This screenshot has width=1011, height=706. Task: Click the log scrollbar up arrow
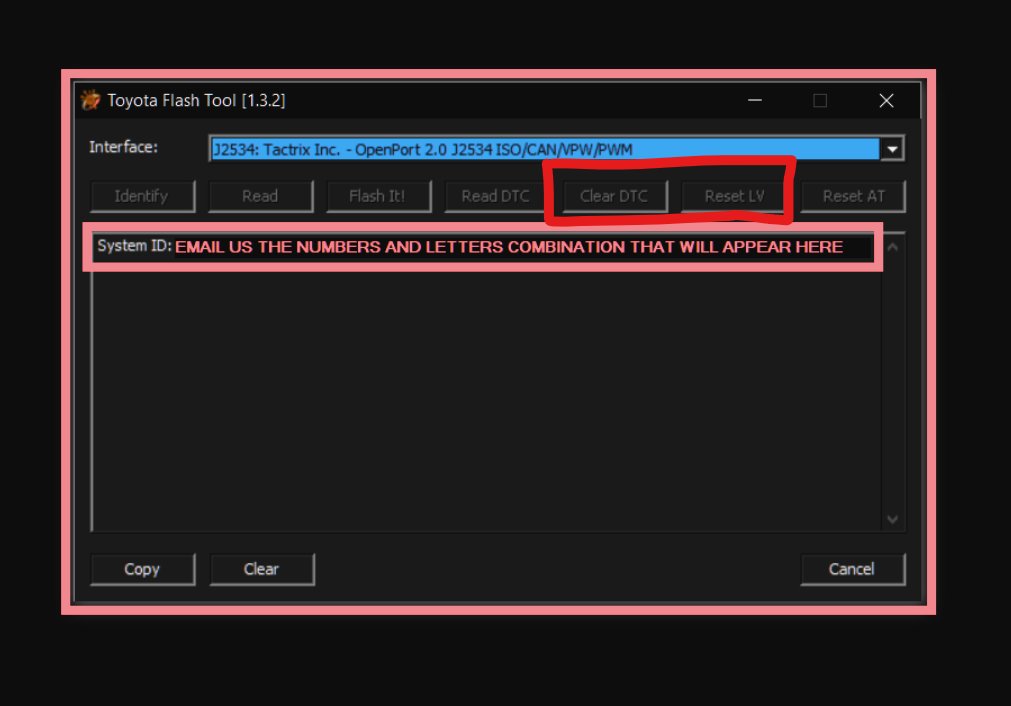coord(893,247)
